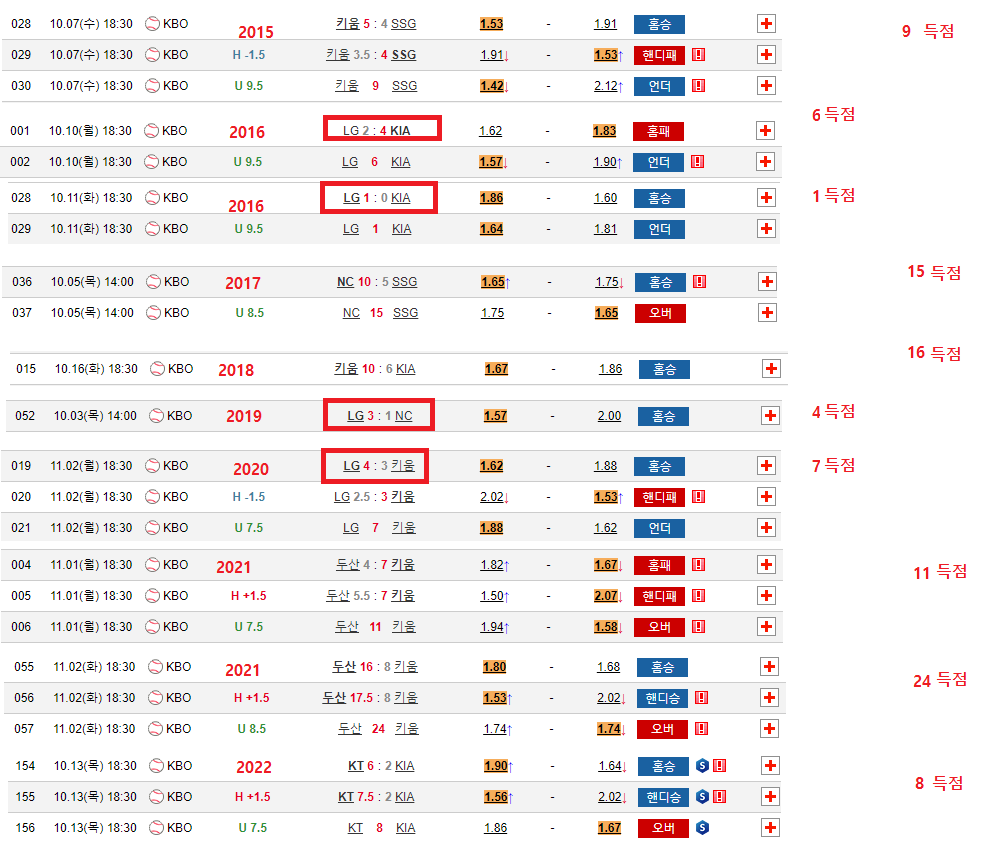Viewport: 1008px width, 858px height.
Task: Click the 홈승 result badge on row 019
Action: coord(659,466)
